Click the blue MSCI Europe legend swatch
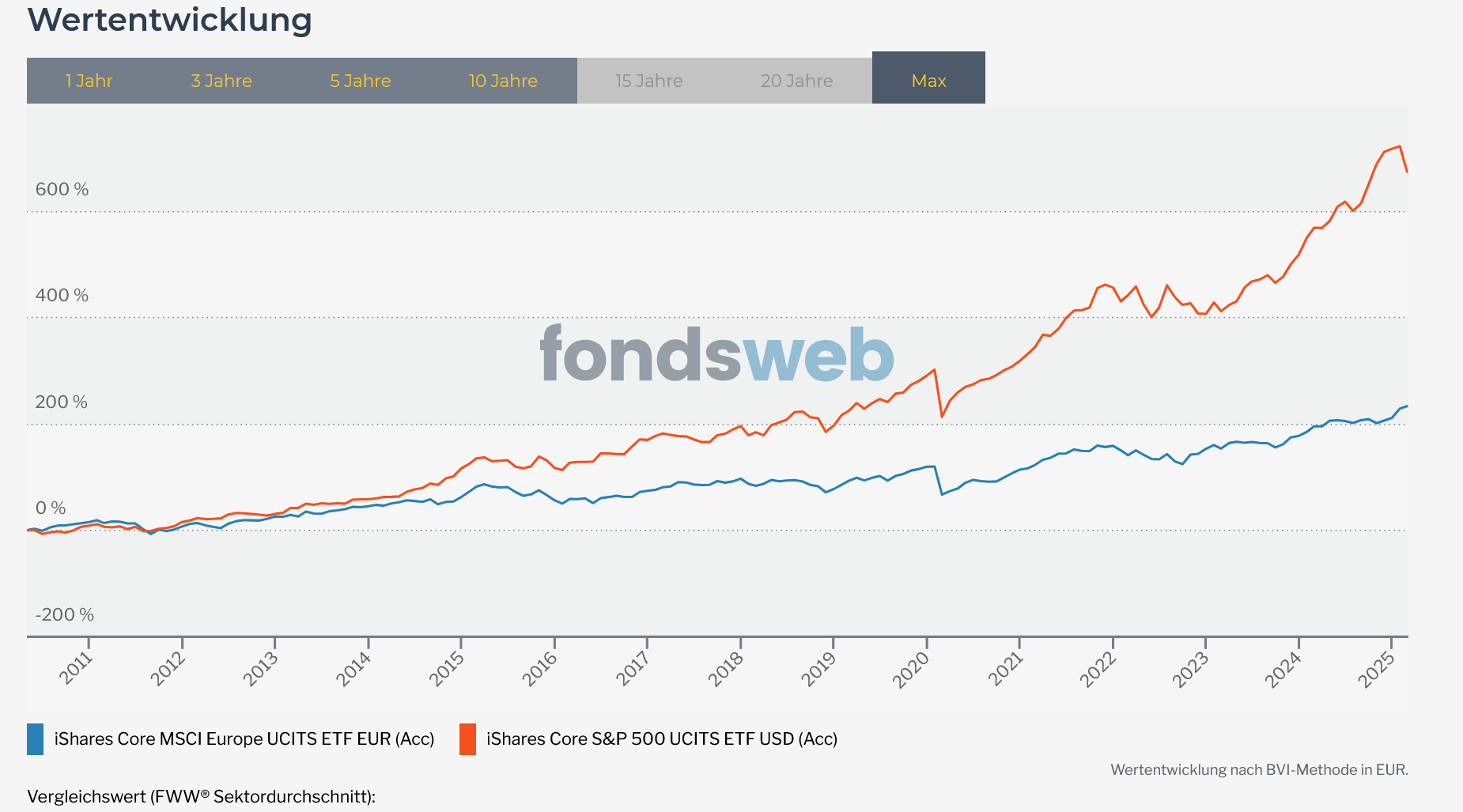 [36, 739]
